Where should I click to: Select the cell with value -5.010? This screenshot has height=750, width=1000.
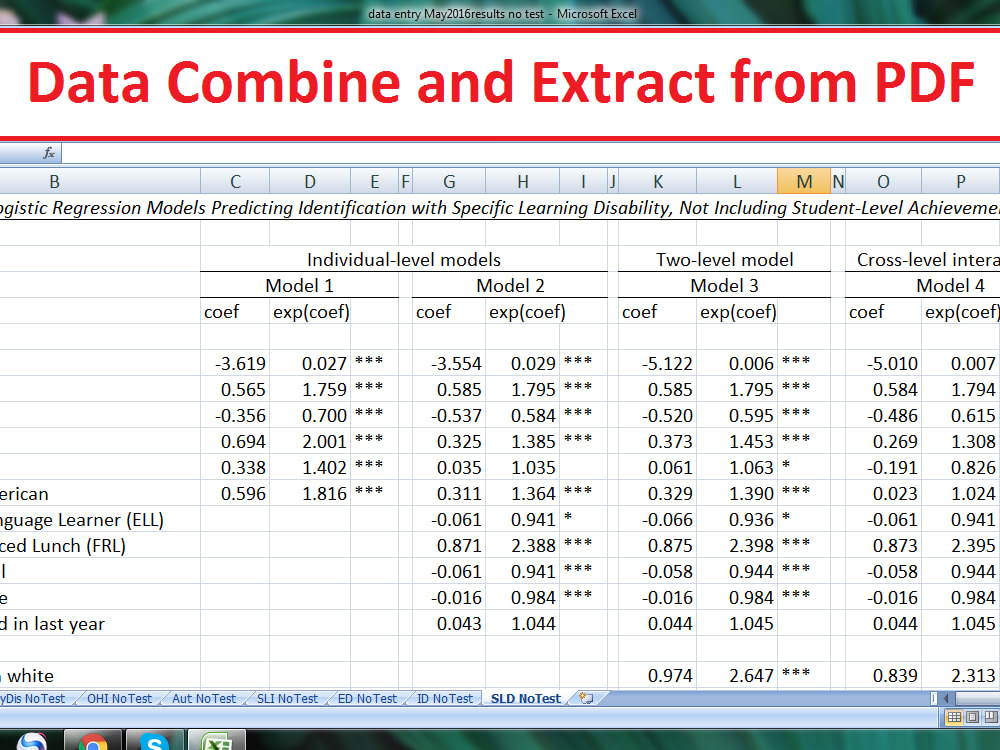click(x=883, y=364)
